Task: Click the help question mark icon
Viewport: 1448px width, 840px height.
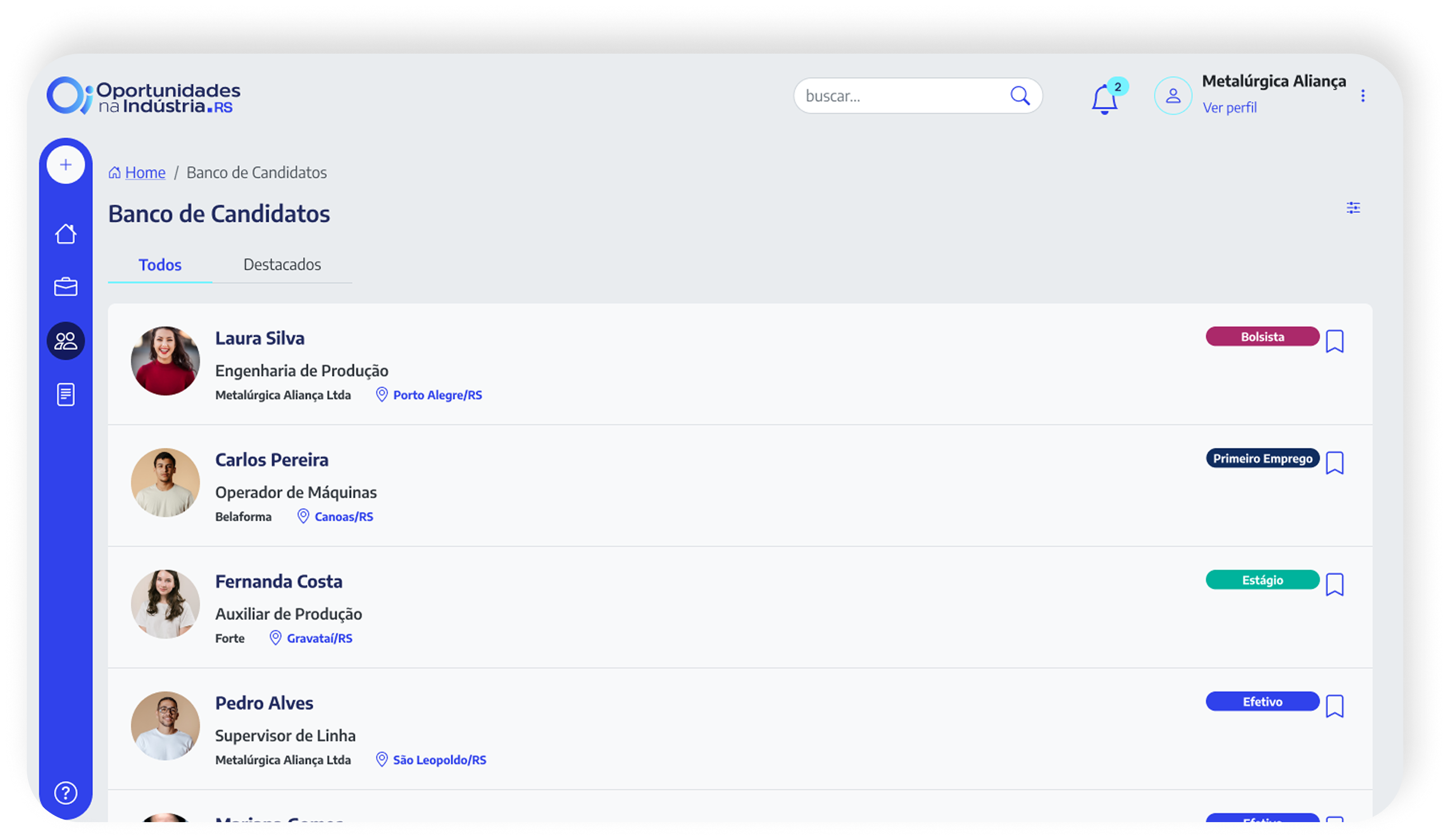Action: pyautogui.click(x=65, y=793)
